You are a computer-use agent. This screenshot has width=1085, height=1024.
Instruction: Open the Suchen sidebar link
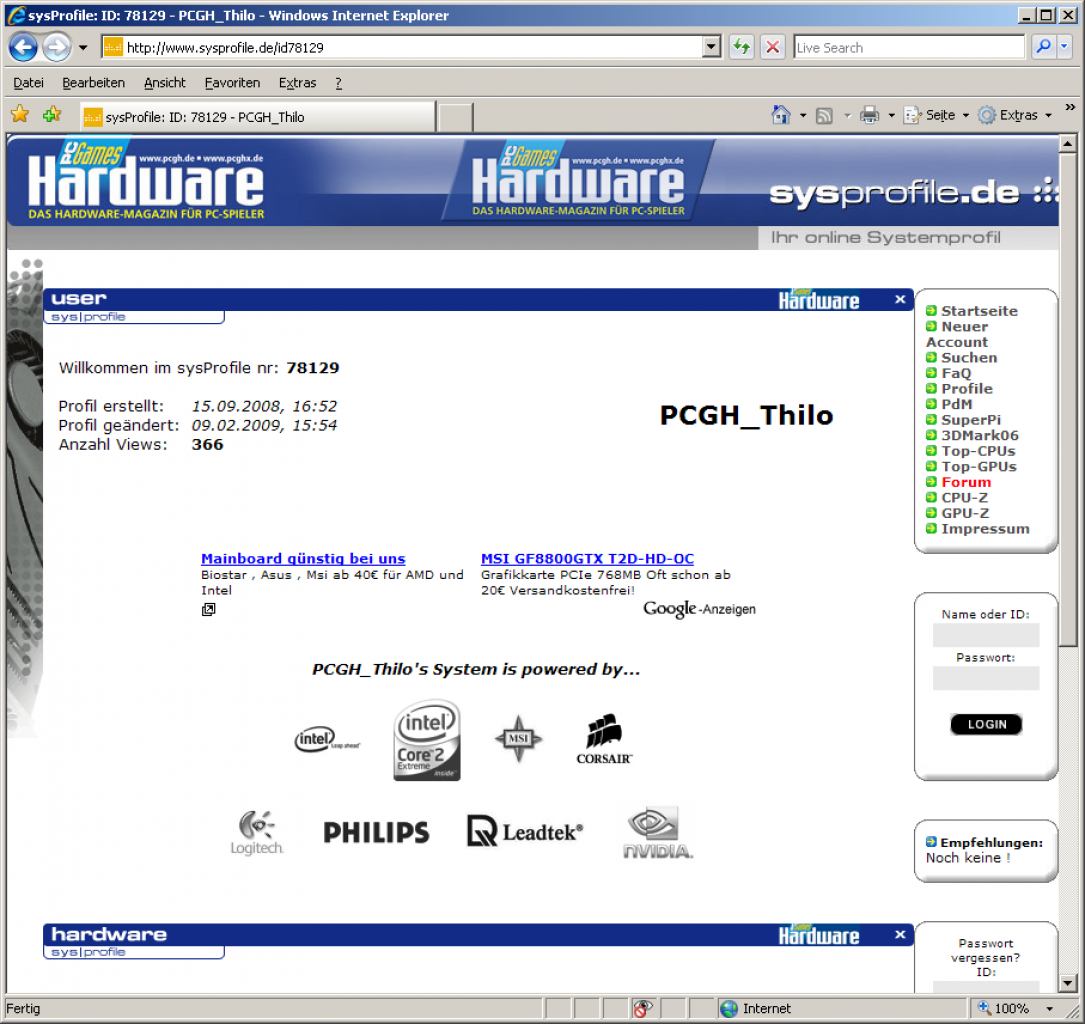coord(969,358)
